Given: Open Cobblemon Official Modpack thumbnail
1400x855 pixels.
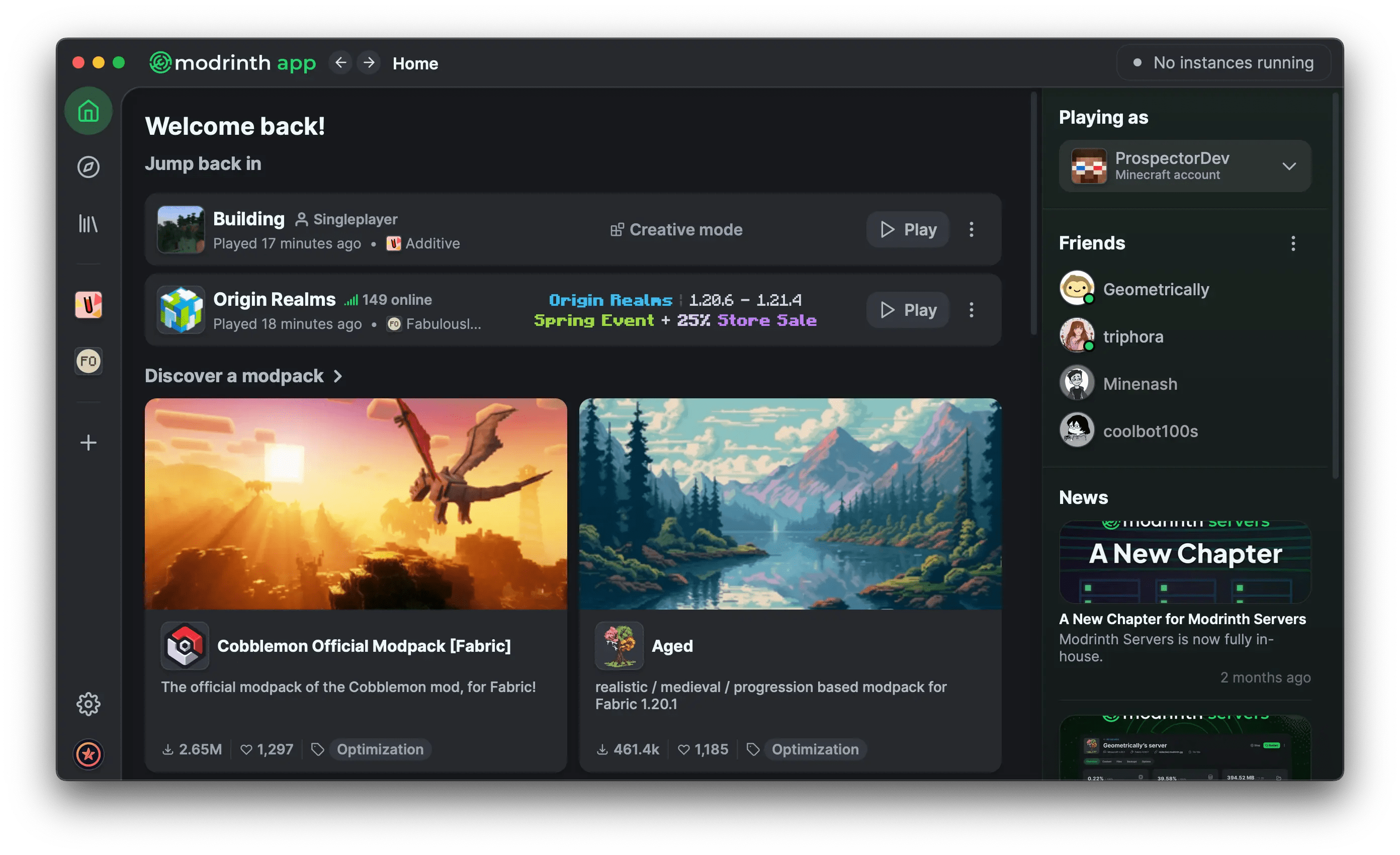Looking at the screenshot, I should click(356, 503).
